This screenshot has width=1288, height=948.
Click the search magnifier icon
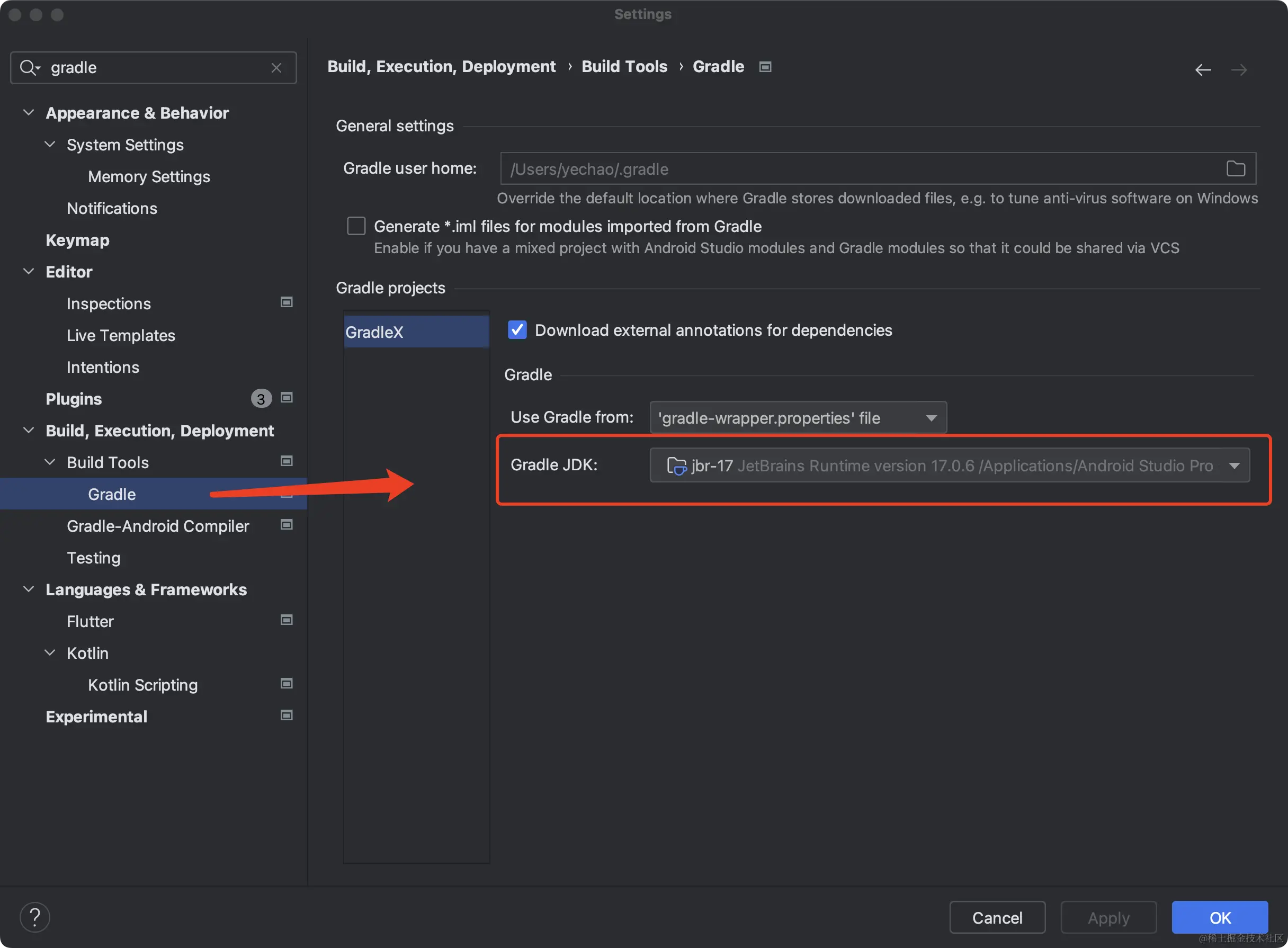[28, 68]
